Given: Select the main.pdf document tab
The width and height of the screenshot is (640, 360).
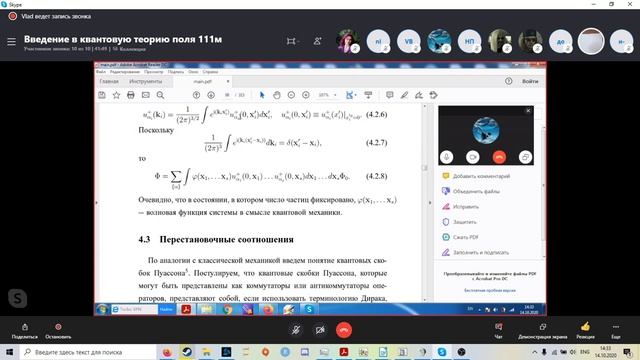Looking at the screenshot, I should [203, 82].
